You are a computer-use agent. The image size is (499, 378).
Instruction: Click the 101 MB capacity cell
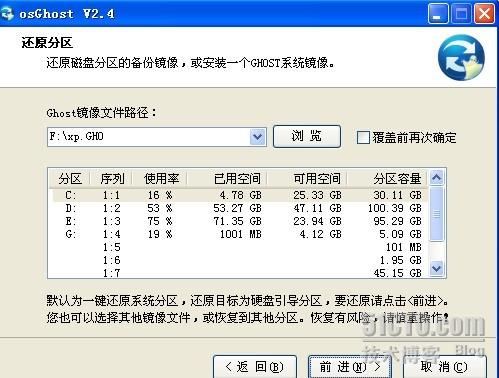[x=403, y=247]
